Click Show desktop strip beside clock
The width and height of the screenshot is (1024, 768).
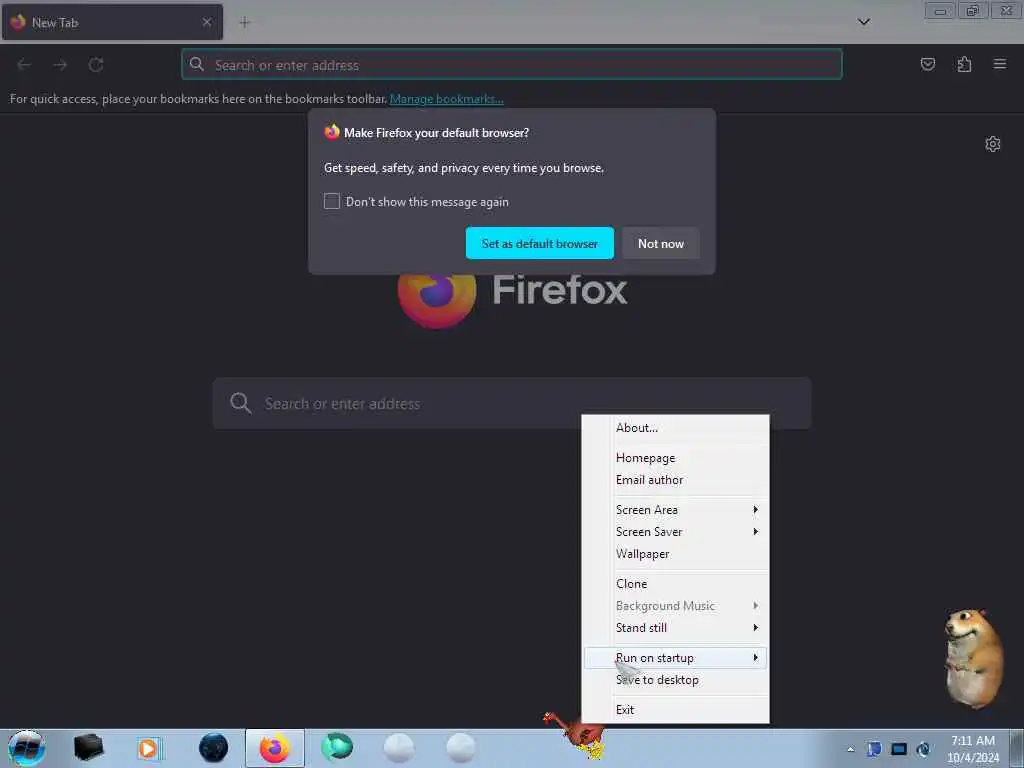[x=1017, y=749]
